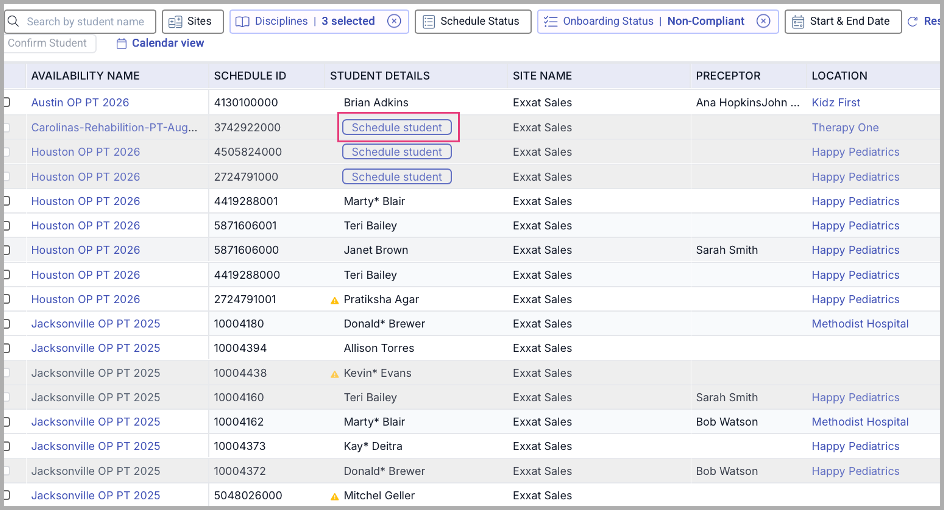
Task: Open Kidz First location link
Action: (836, 102)
